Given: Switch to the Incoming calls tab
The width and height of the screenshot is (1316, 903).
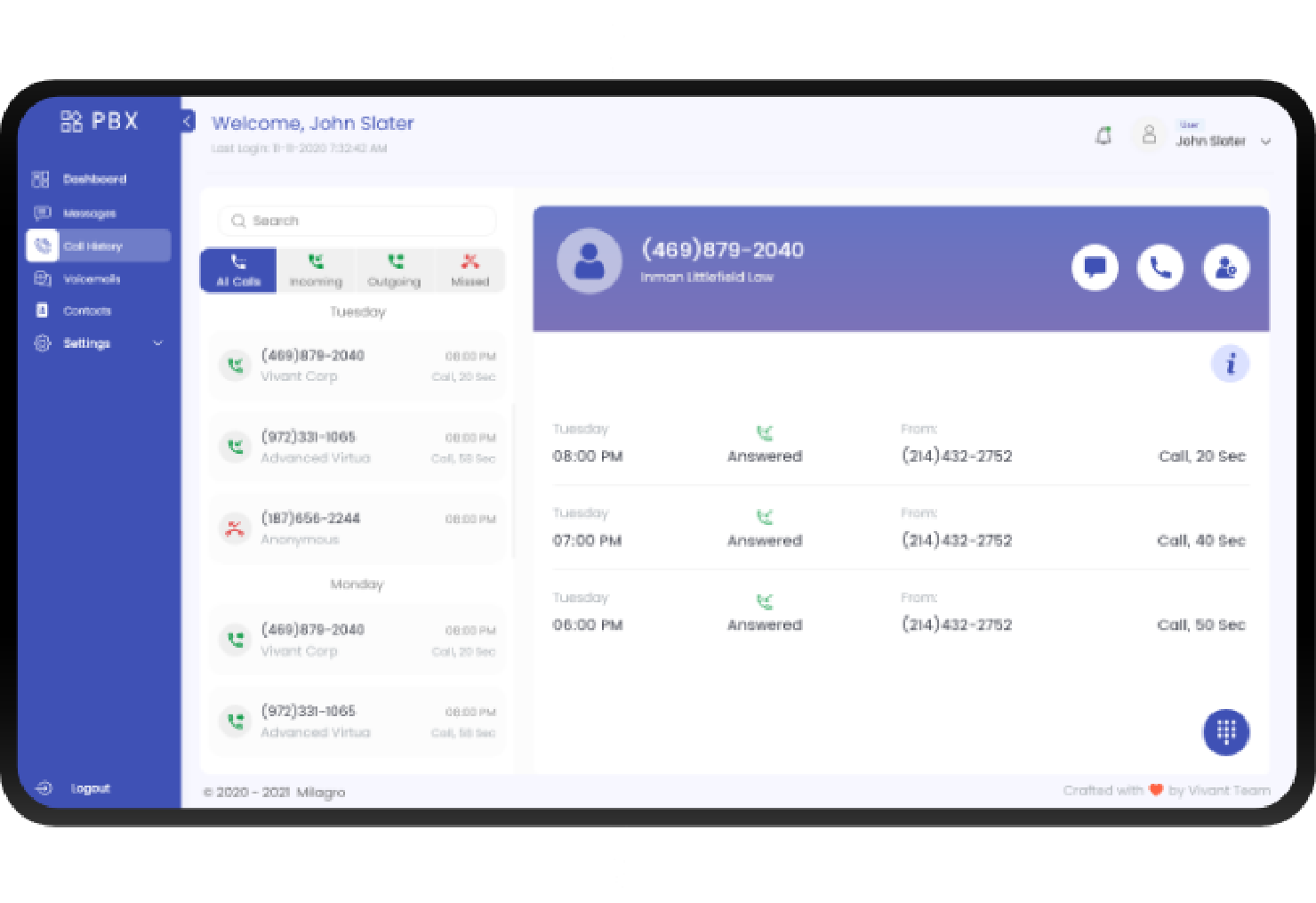Looking at the screenshot, I should pyautogui.click(x=316, y=270).
